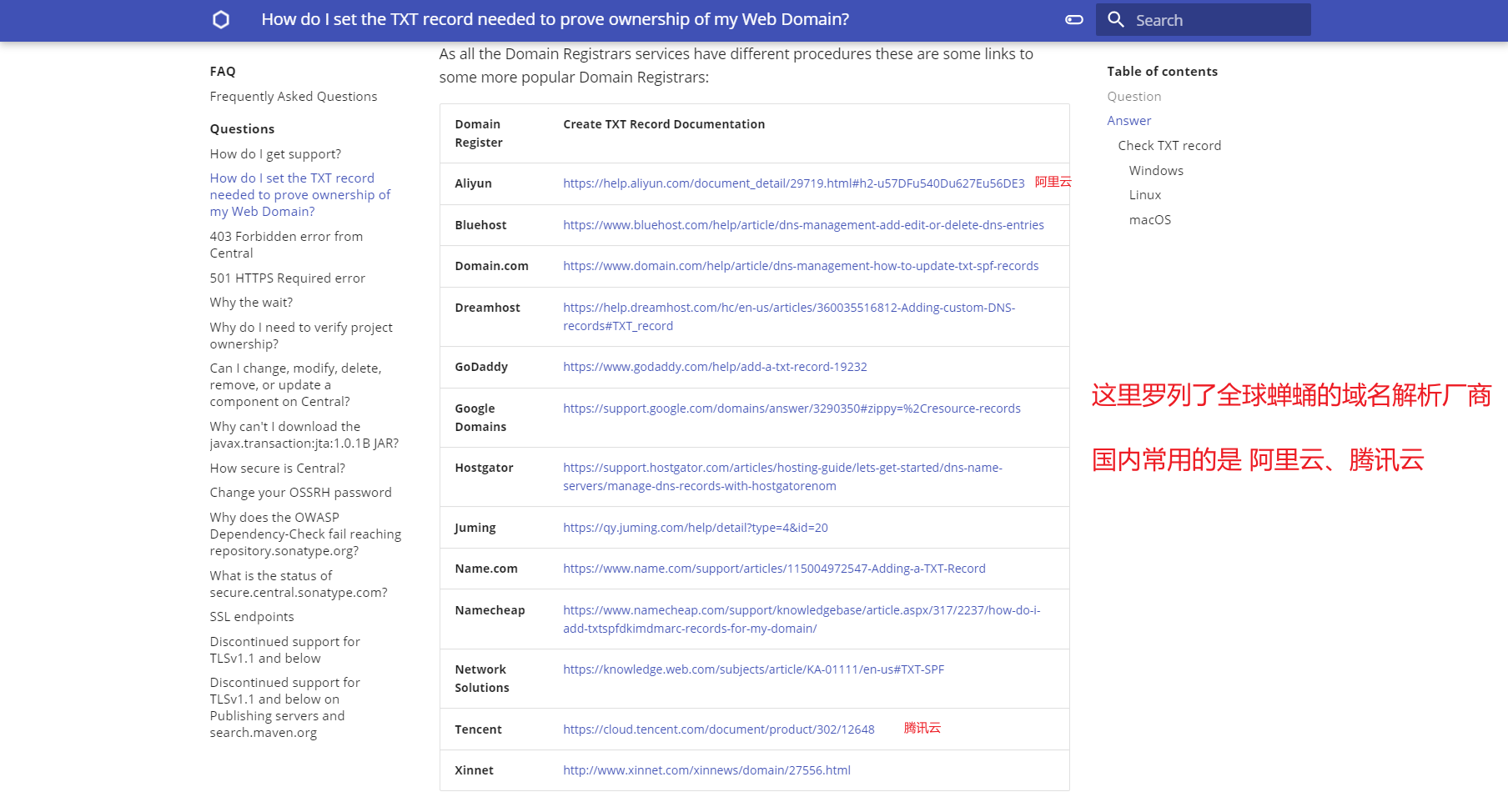This screenshot has height=812, width=1508.
Task: Open the Dreamhost custom DNS records URL
Action: click(789, 317)
